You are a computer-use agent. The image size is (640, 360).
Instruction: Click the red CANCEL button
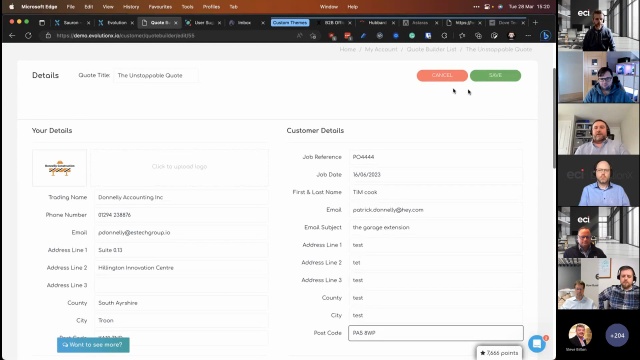point(442,76)
